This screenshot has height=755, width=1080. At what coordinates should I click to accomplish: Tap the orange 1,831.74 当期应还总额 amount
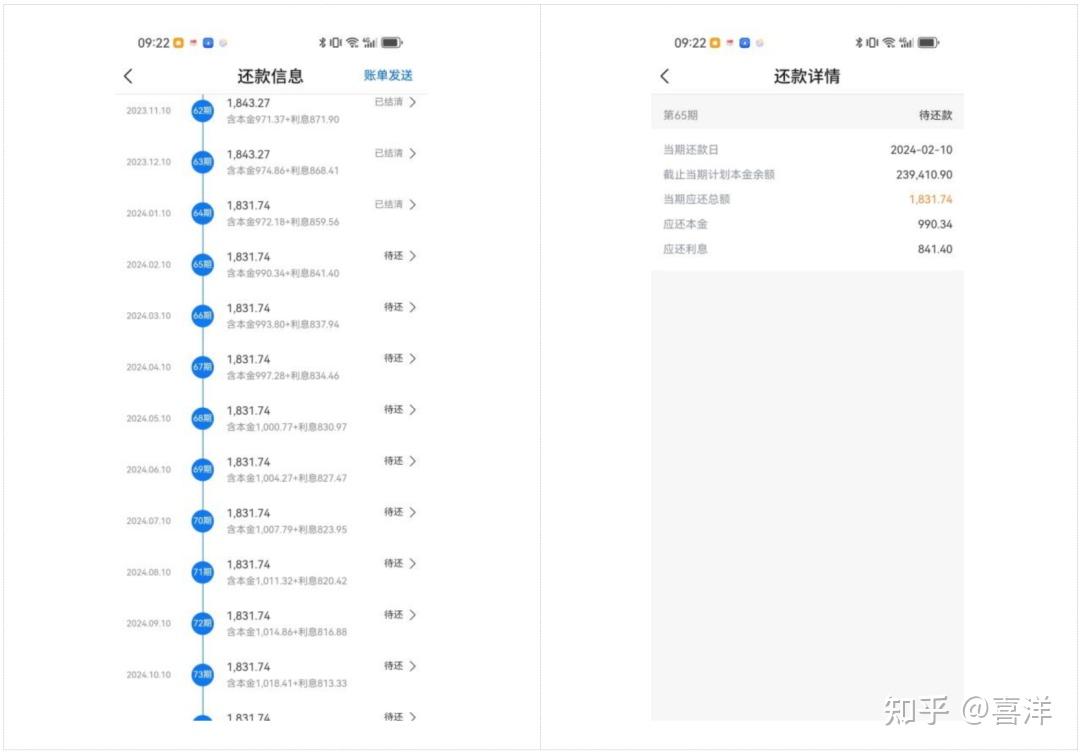click(931, 199)
